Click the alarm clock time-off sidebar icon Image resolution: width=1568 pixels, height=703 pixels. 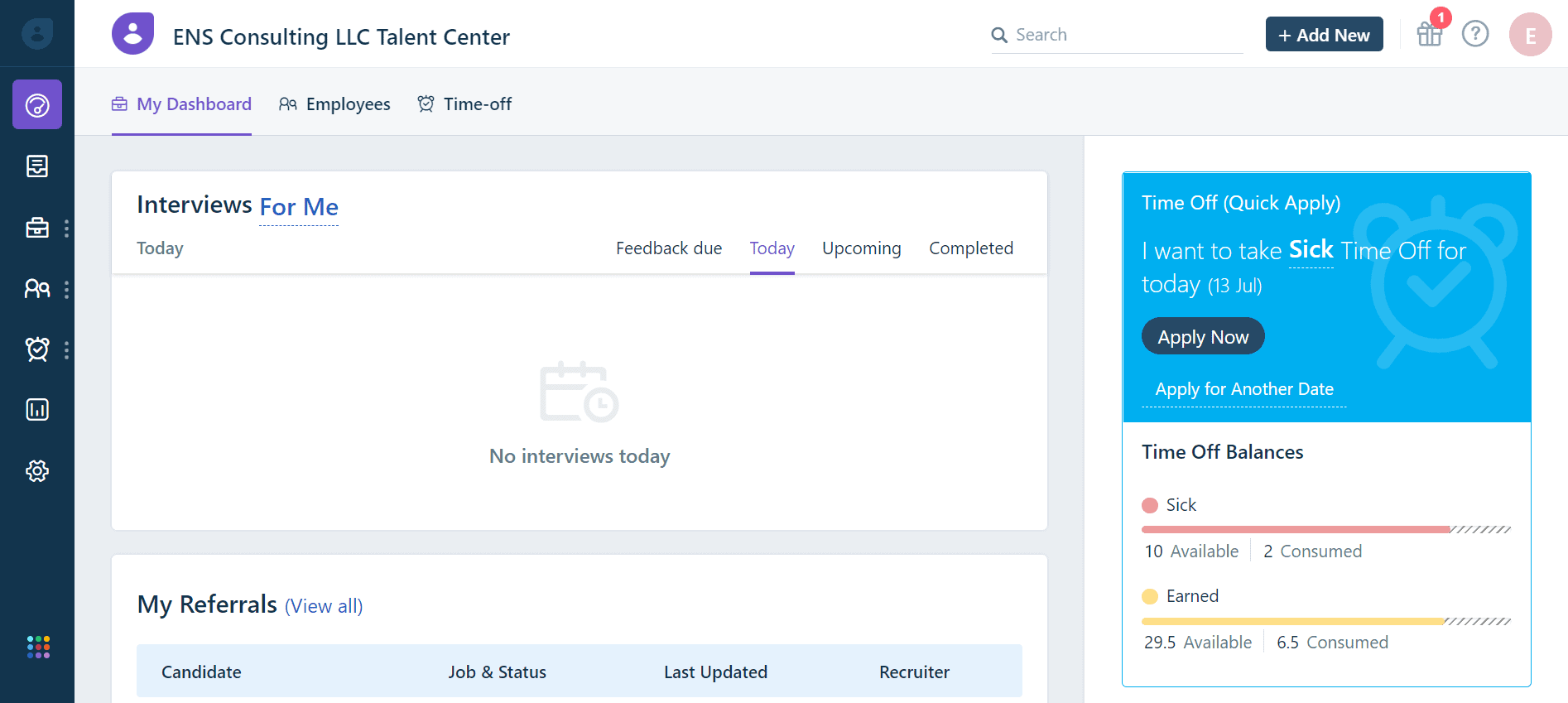click(37, 349)
